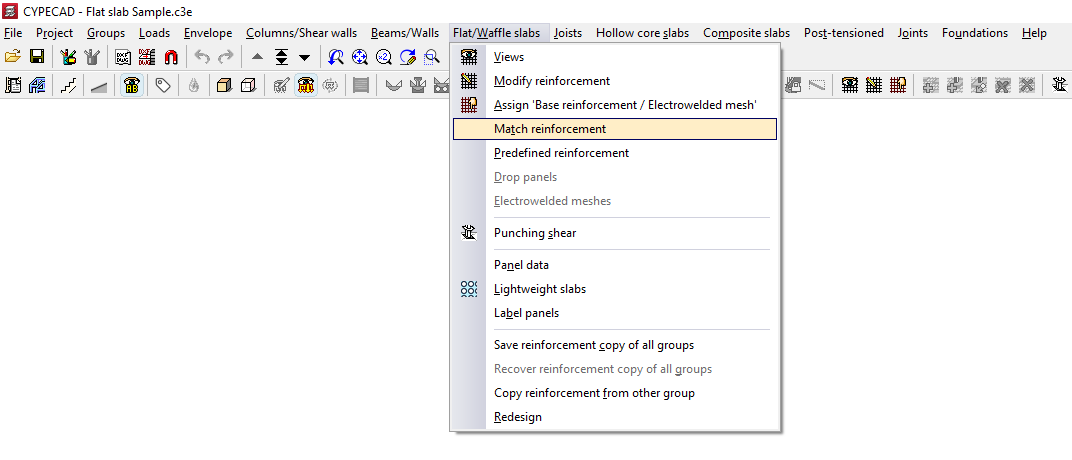Open the Envelope menu
Viewport: 1072px width, 460px height.
point(208,33)
